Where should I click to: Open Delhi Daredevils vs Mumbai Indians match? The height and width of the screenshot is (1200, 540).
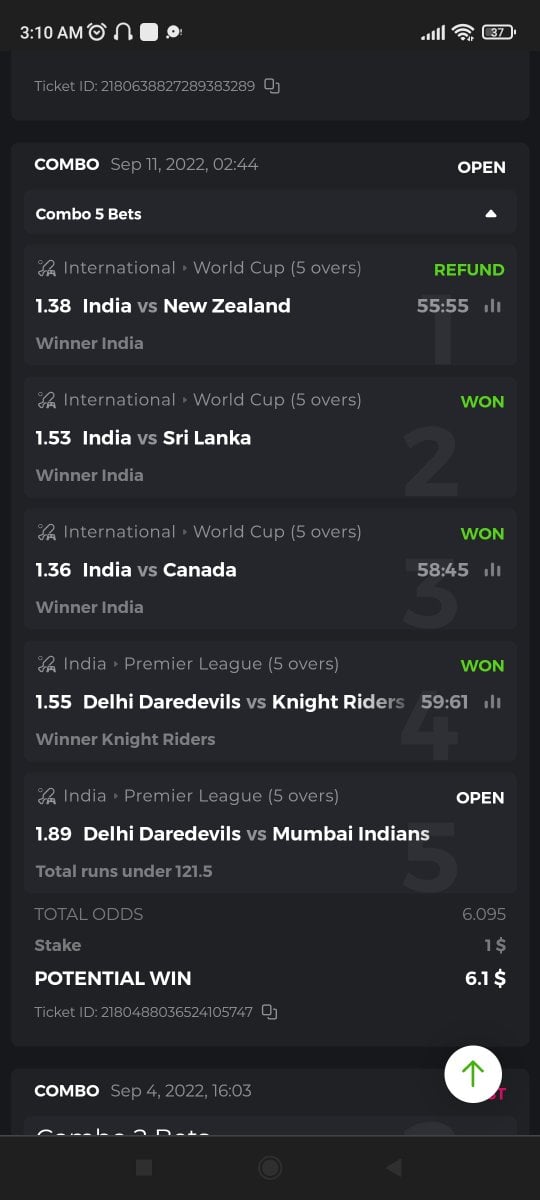tap(256, 834)
